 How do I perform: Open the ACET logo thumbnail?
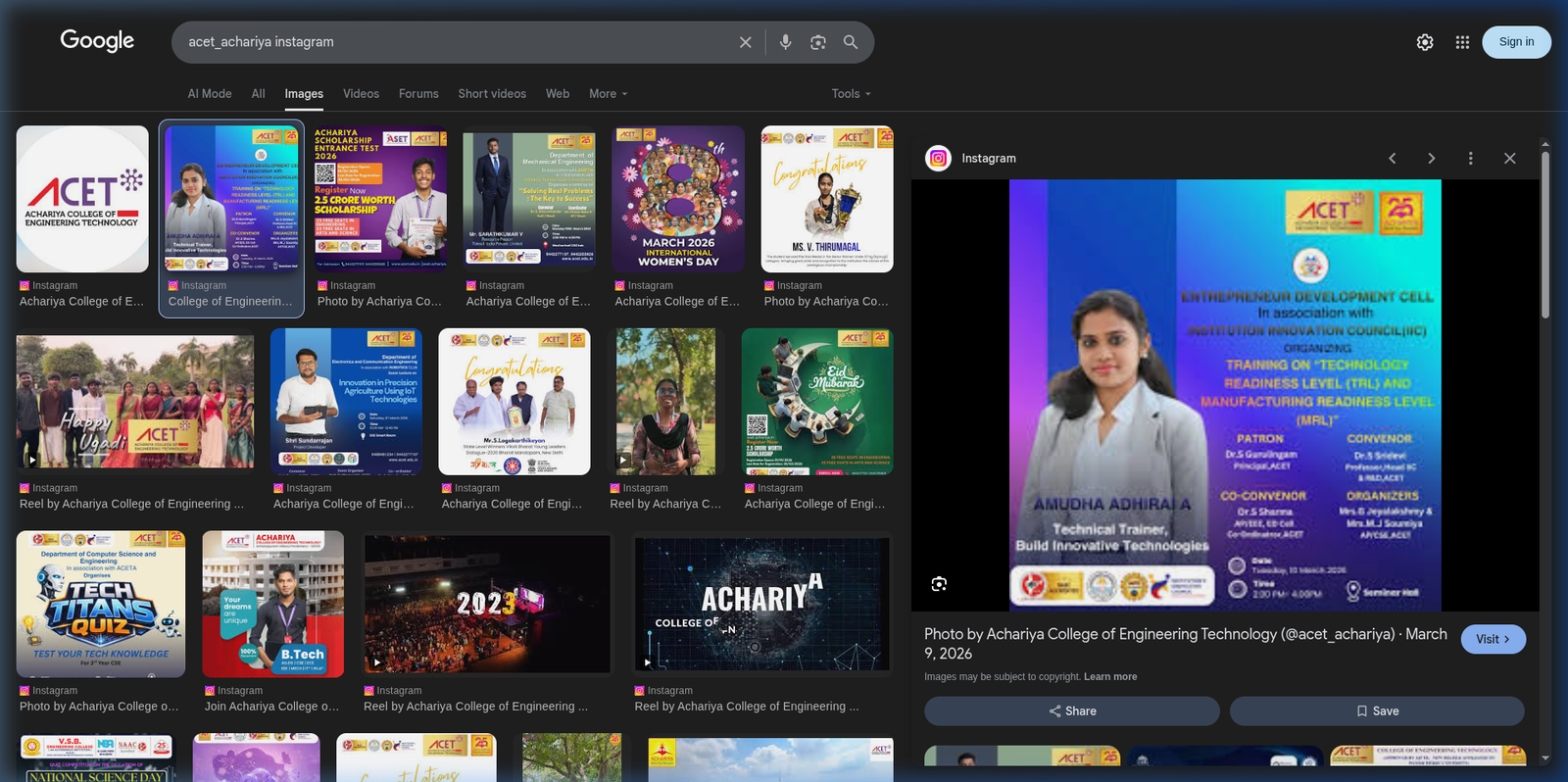click(x=82, y=199)
